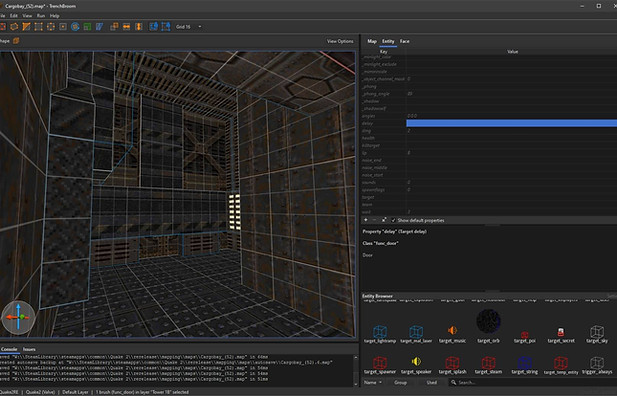This screenshot has height=396, width=617.
Task: Click the console scrollbar up arrow
Action: click(x=356, y=357)
